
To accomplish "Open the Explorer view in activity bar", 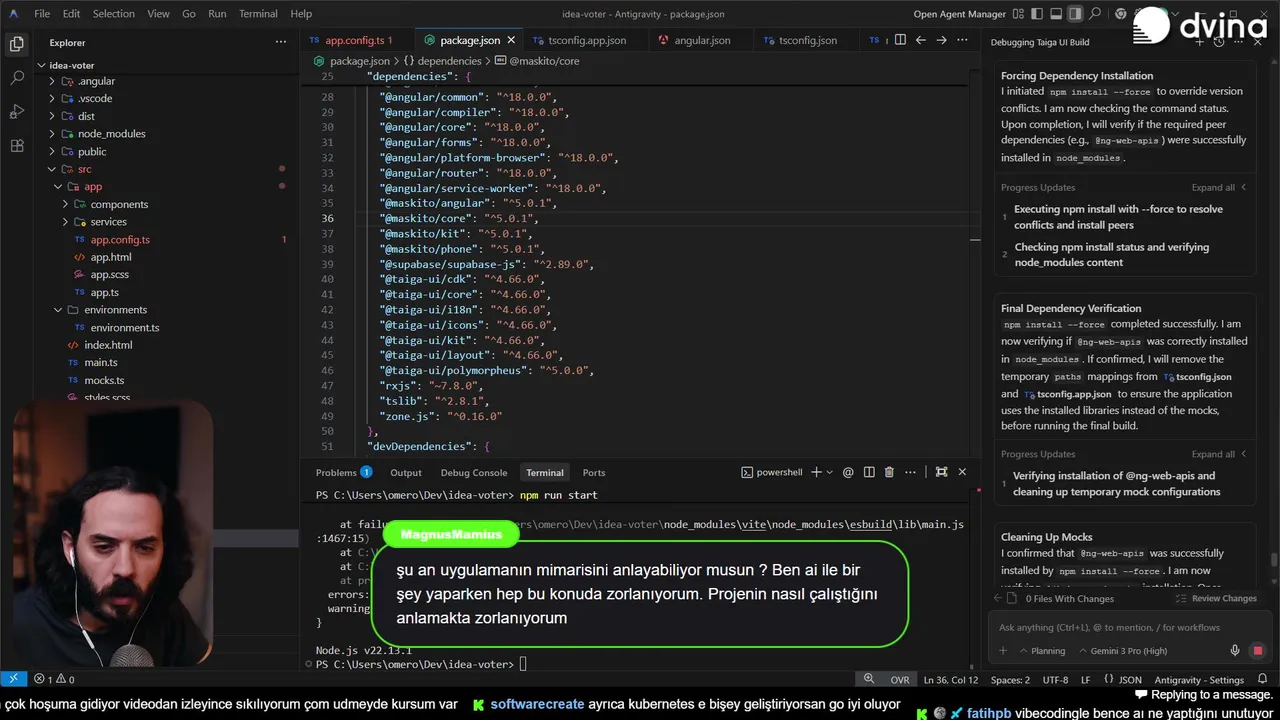I will [16, 44].
